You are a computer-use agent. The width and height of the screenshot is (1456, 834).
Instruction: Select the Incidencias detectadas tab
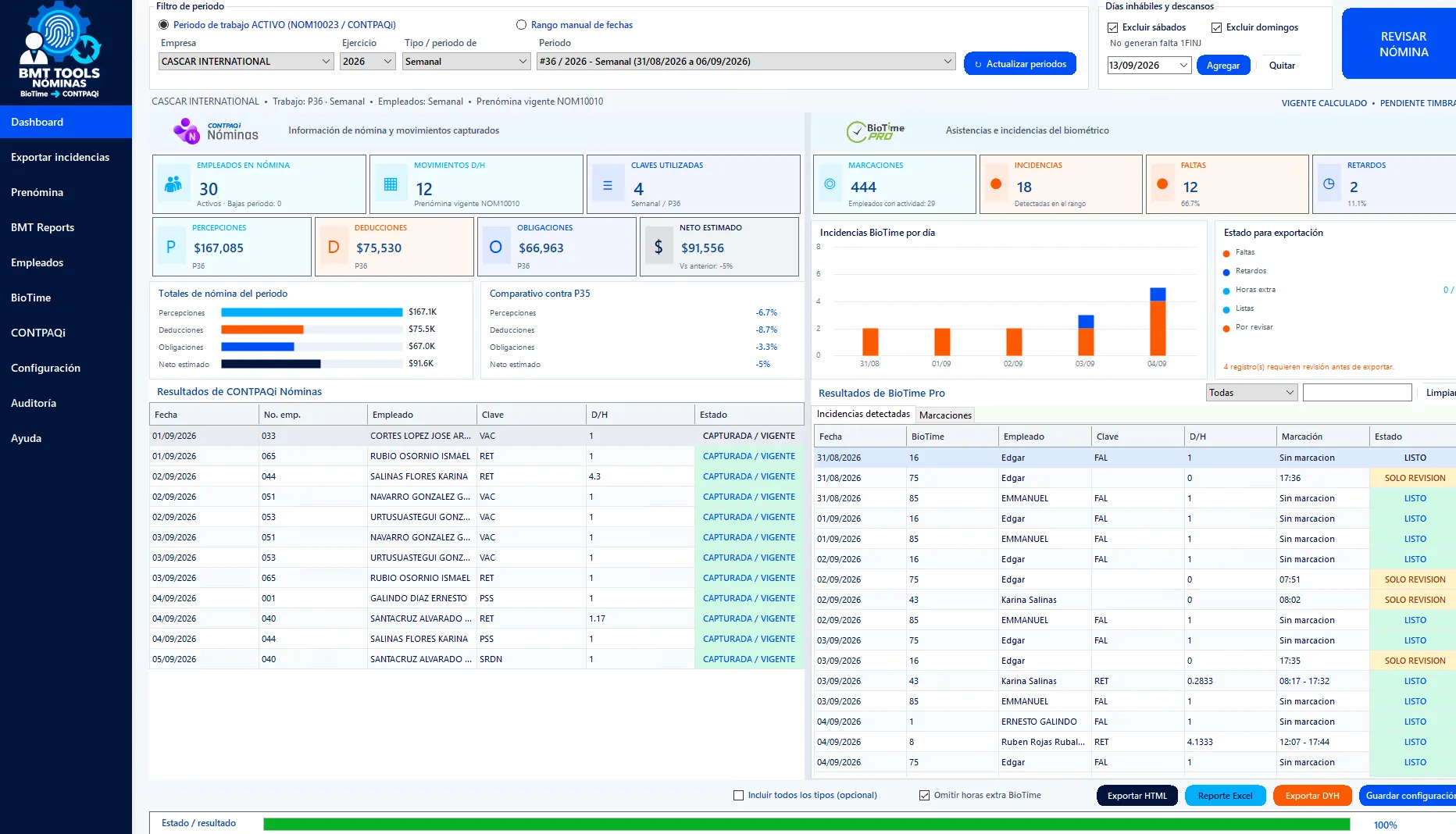coord(863,415)
